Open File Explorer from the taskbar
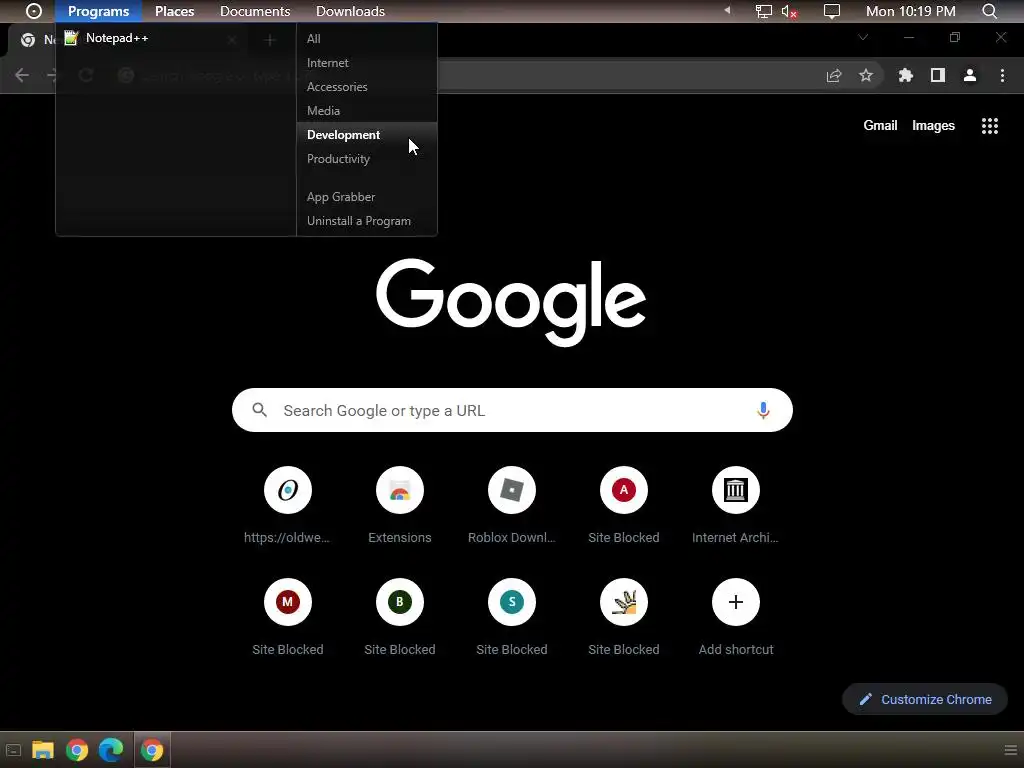 [43, 750]
